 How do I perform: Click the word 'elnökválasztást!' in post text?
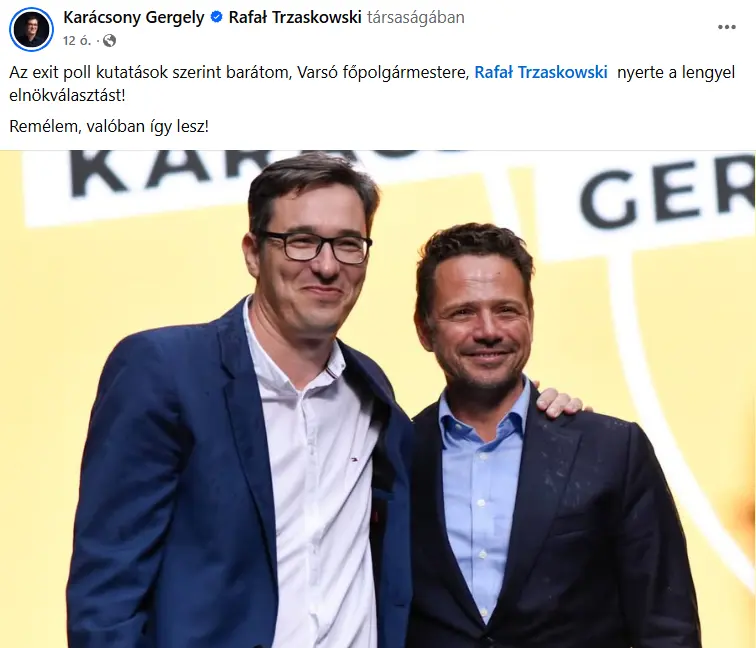67,95
